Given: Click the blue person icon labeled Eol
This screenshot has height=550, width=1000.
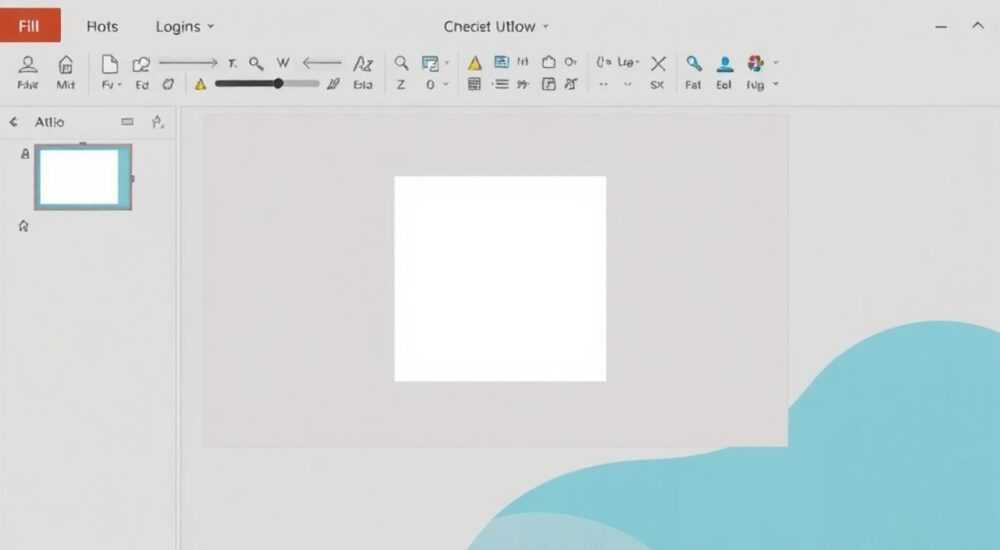Looking at the screenshot, I should pos(724,64).
